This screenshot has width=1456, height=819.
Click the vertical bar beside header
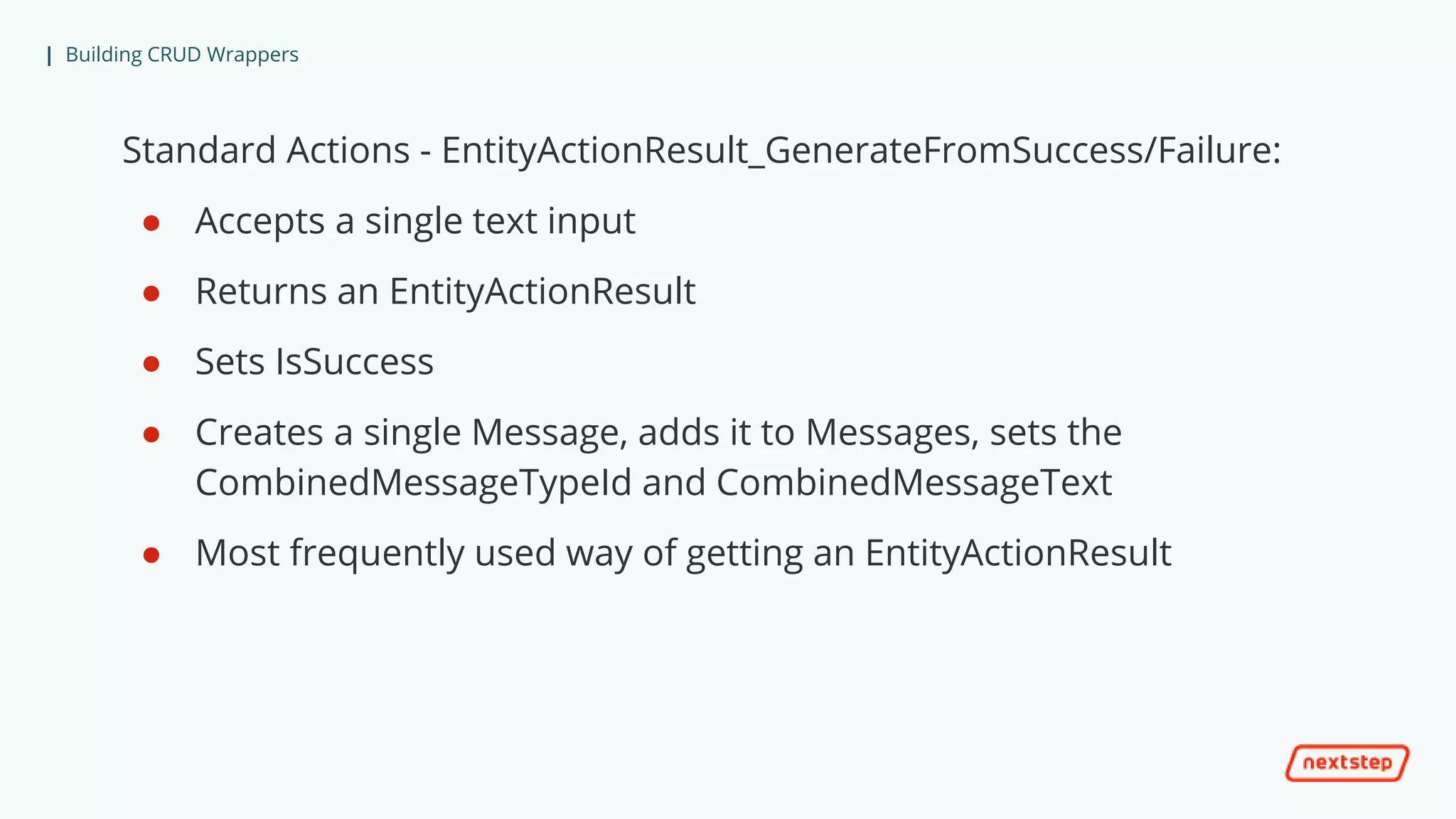(49, 55)
